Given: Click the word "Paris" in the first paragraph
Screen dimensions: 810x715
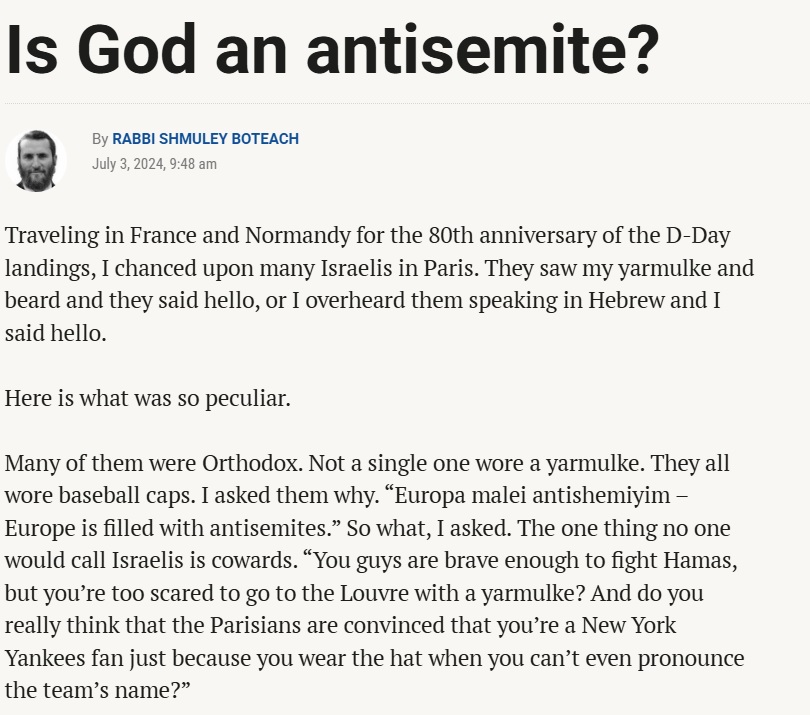Looking at the screenshot, I should (x=531, y=268).
